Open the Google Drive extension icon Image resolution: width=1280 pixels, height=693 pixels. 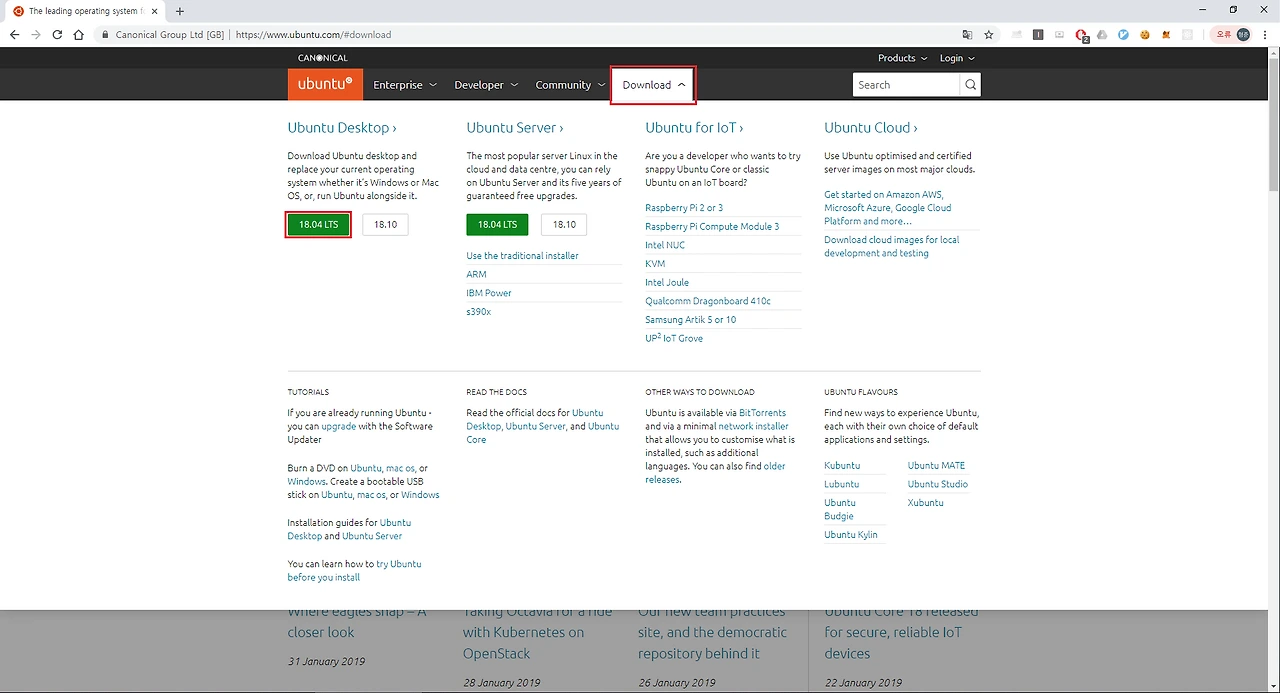[x=1102, y=34]
